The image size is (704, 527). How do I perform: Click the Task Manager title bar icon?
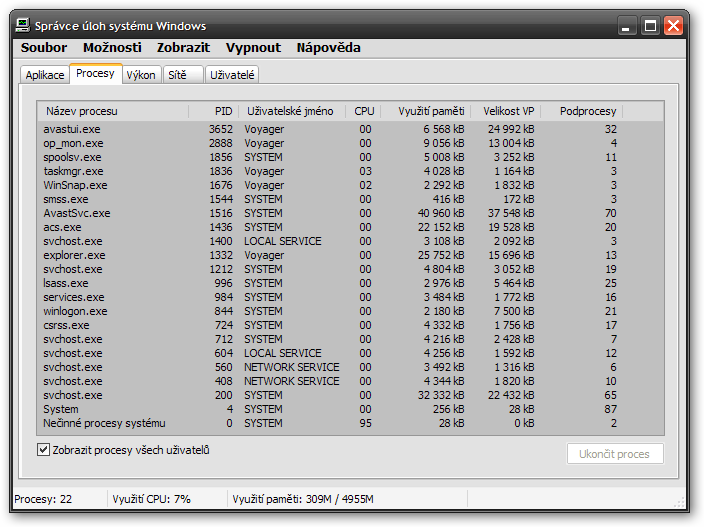click(x=22, y=25)
